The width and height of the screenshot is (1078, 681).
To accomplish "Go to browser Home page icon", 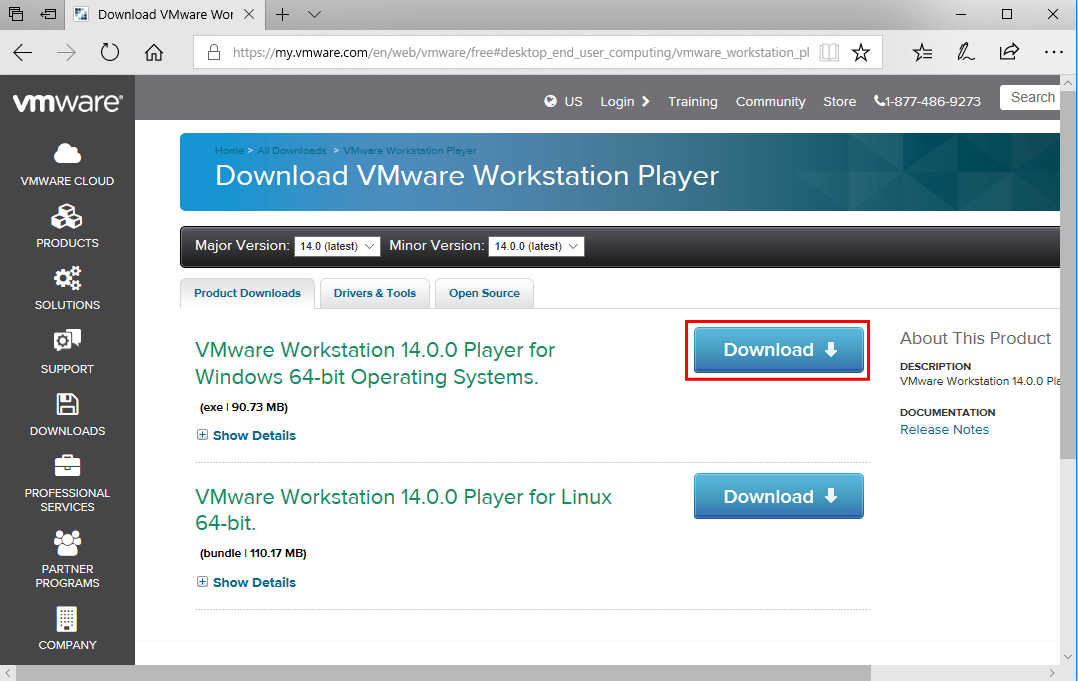I will [x=154, y=52].
